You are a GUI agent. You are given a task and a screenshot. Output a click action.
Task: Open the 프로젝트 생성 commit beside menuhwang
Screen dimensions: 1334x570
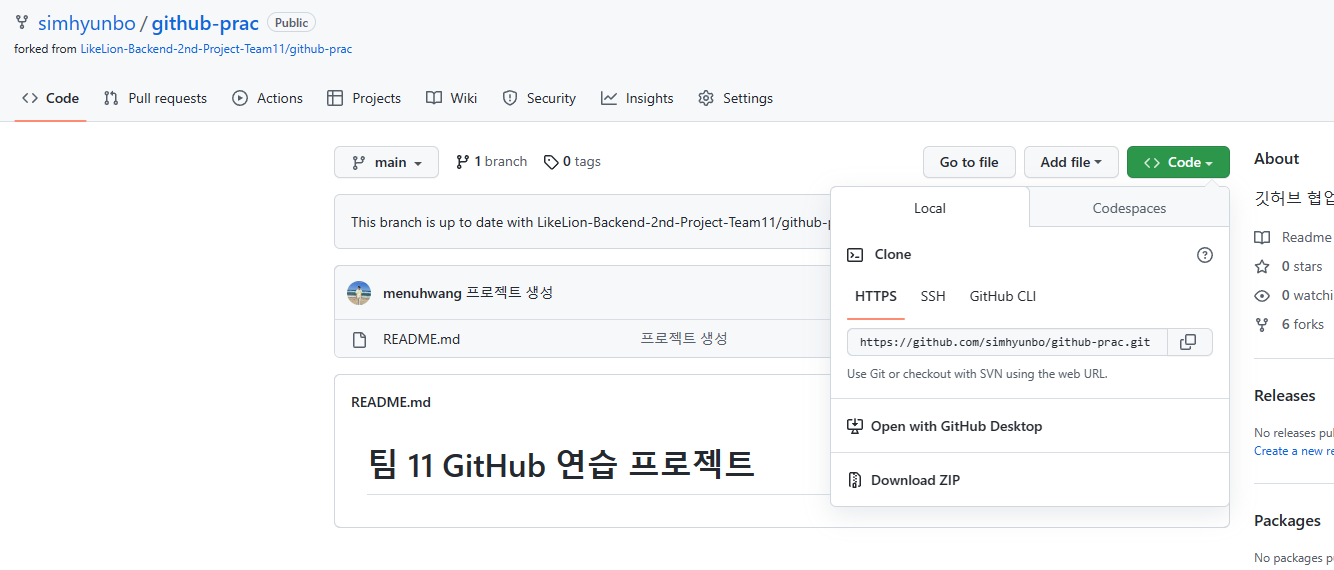point(510,293)
